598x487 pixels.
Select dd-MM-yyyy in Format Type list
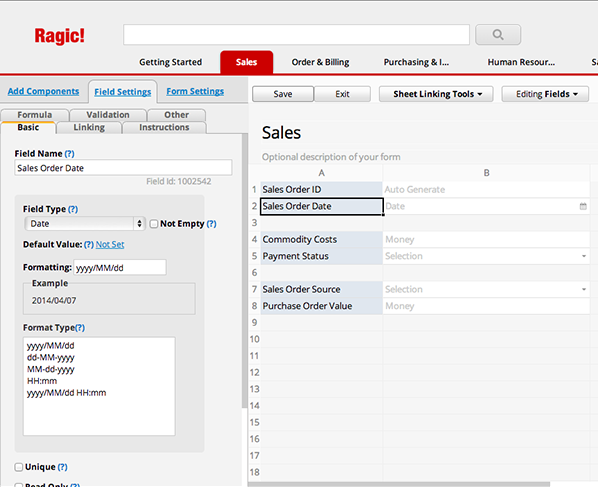coord(51,357)
